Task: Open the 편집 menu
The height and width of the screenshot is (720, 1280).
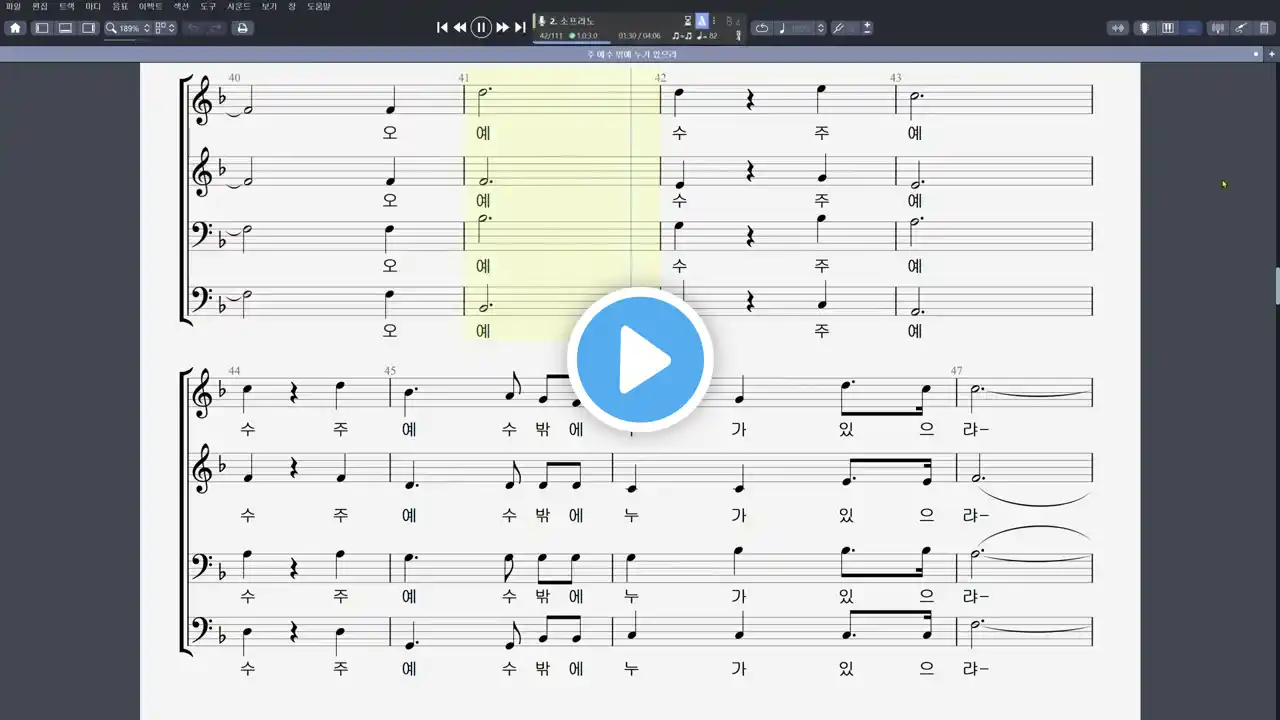Action: (40, 6)
